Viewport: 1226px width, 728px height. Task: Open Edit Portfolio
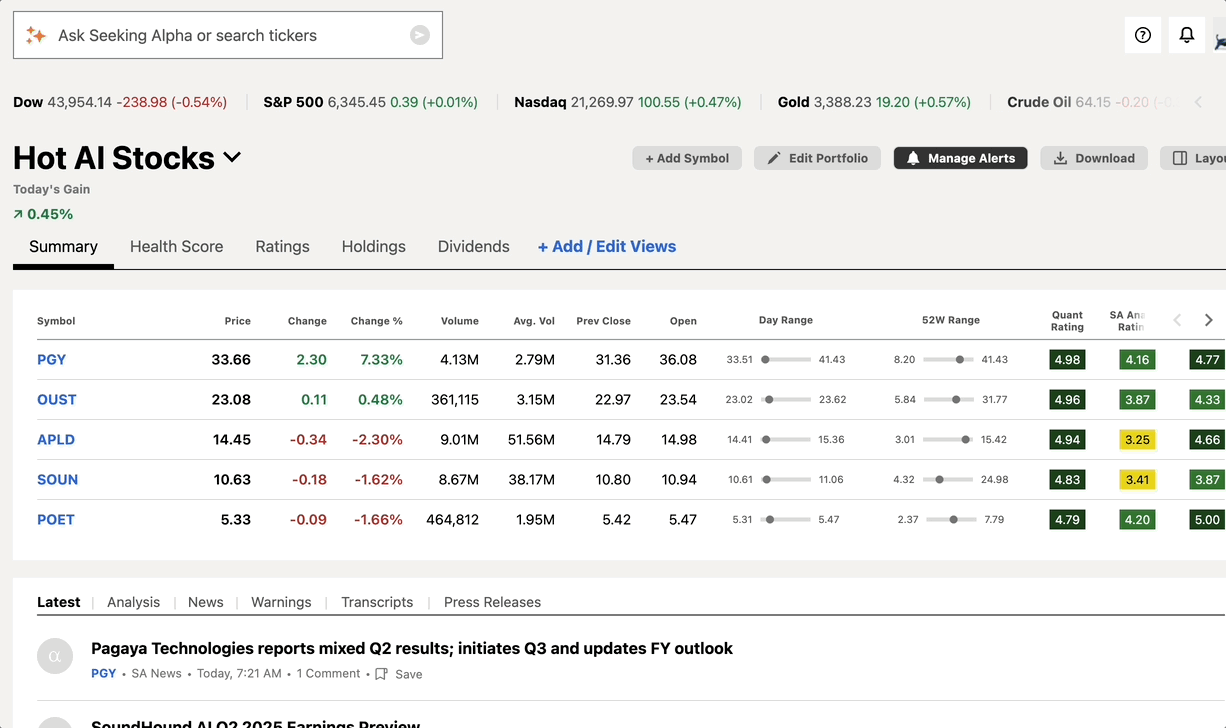coord(818,158)
